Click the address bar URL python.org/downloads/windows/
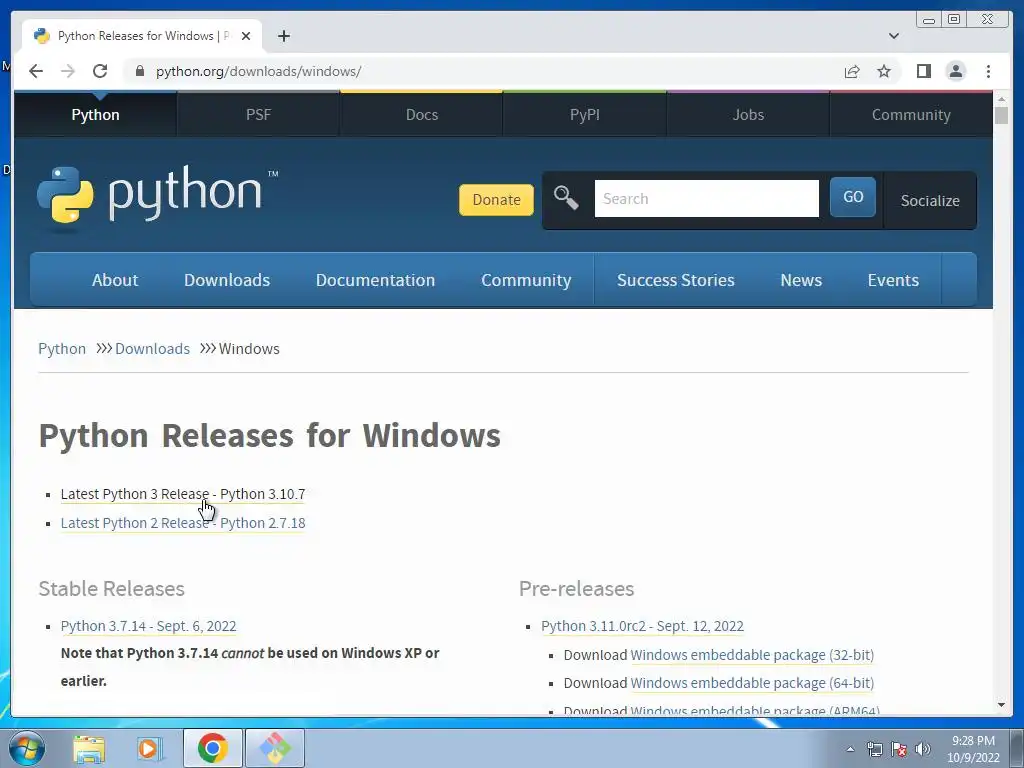 258,71
